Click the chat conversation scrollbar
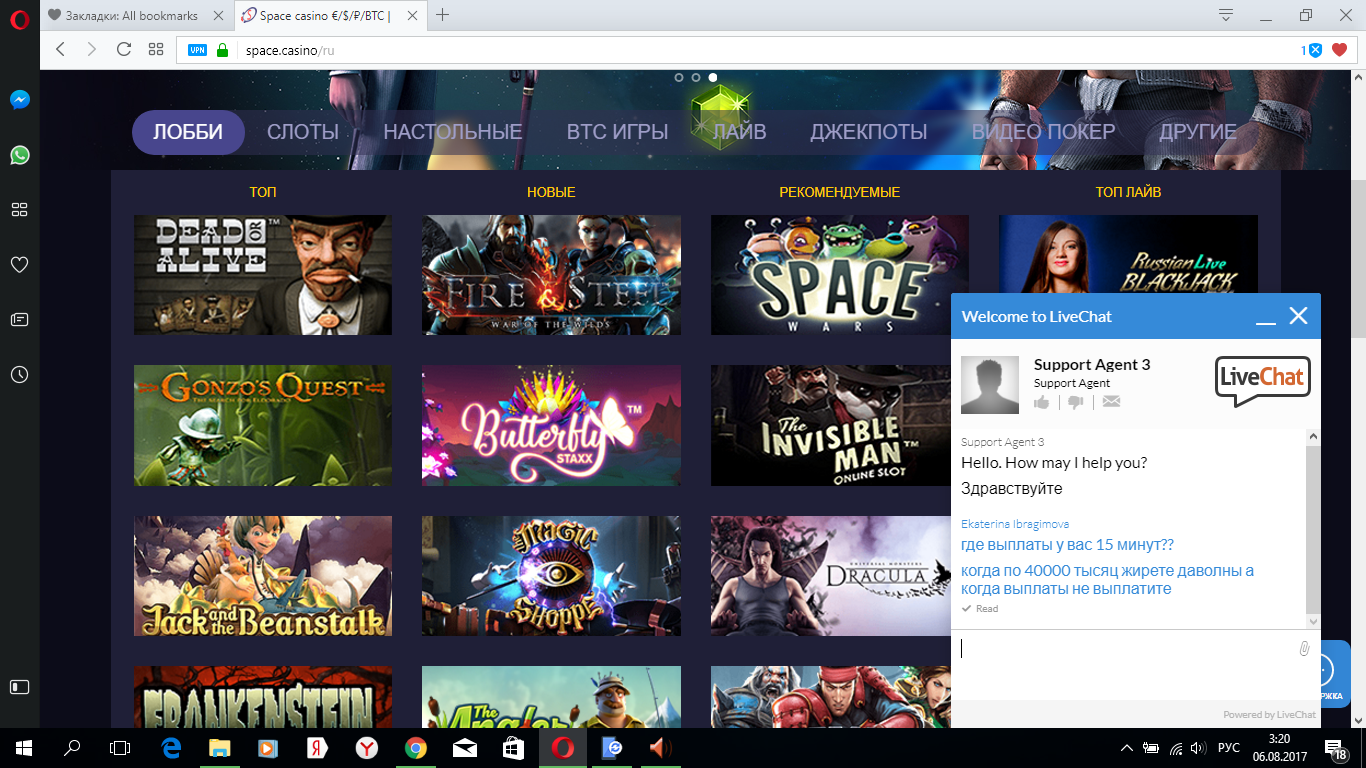The width and height of the screenshot is (1366, 768). pyautogui.click(x=1313, y=529)
